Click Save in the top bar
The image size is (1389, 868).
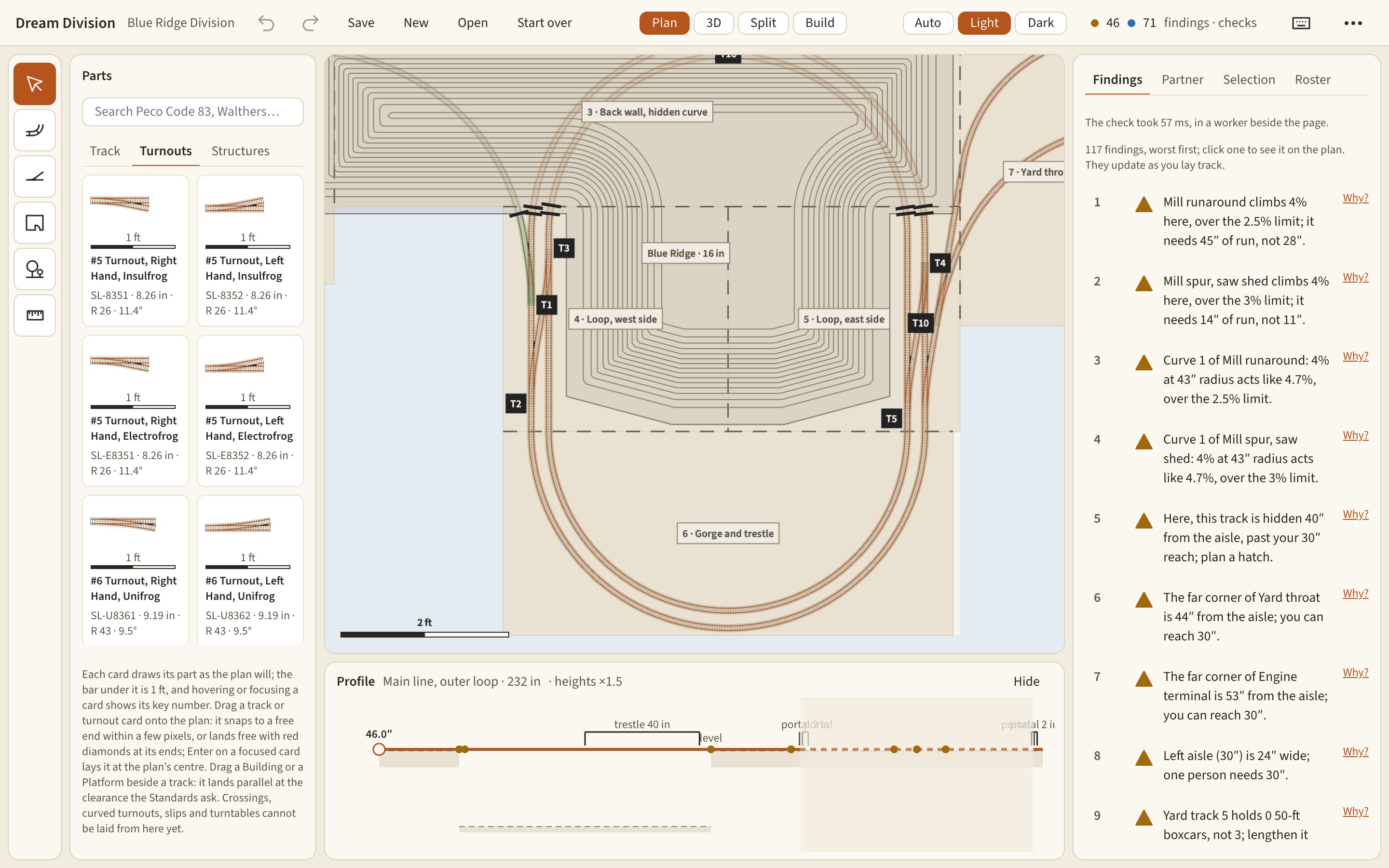click(x=361, y=23)
